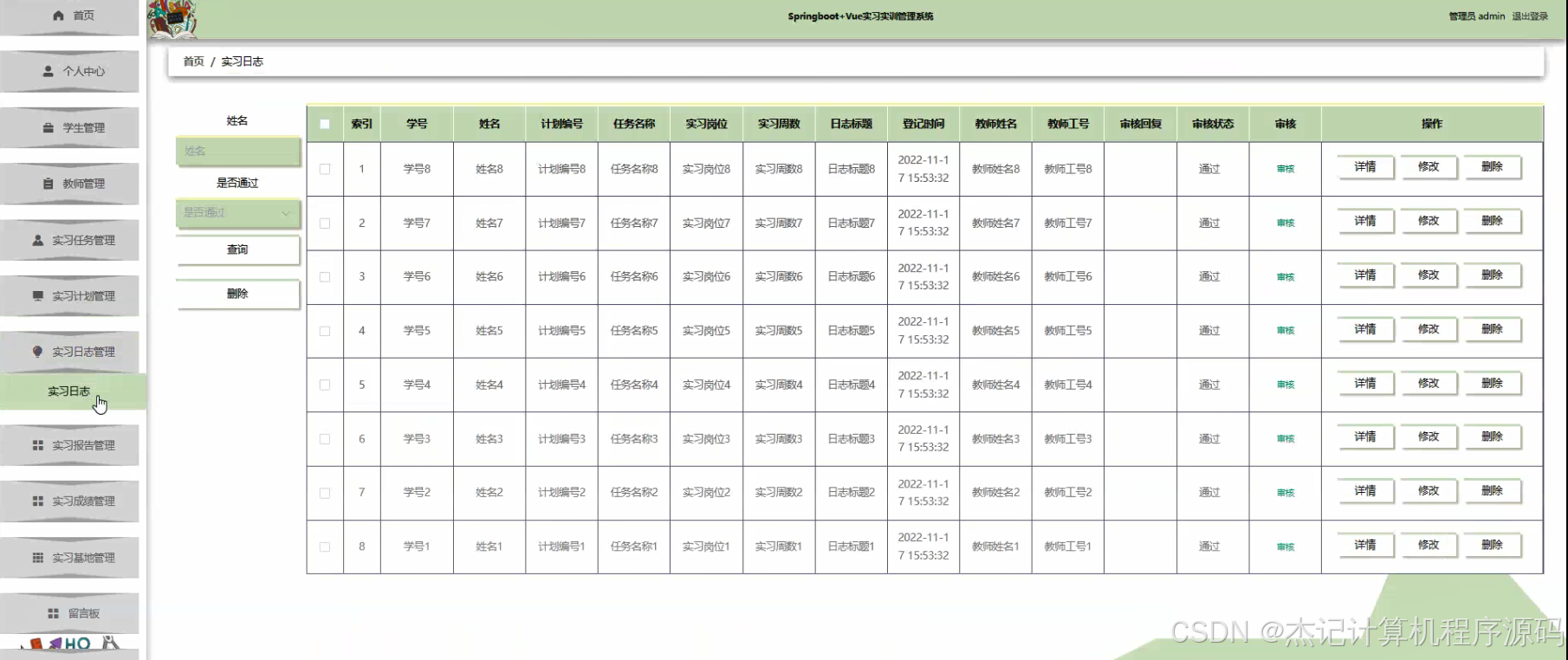
Task: Check the row checkbox for 学号5
Action: (325, 331)
